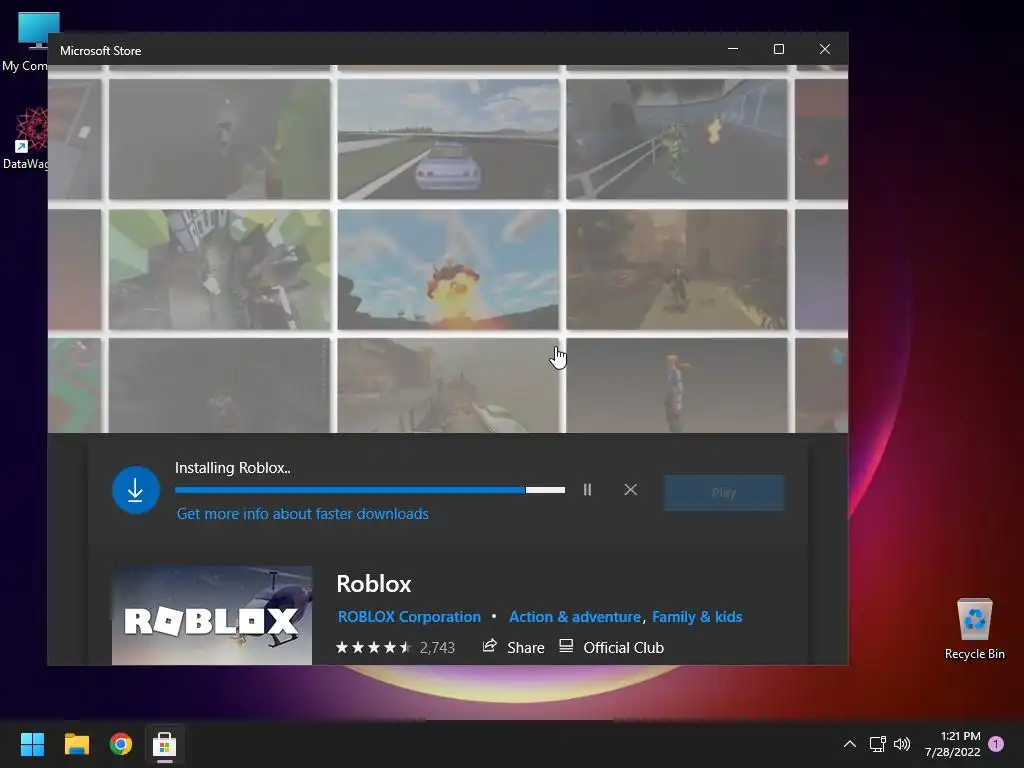Click the blue download arrow icon

[136, 490]
